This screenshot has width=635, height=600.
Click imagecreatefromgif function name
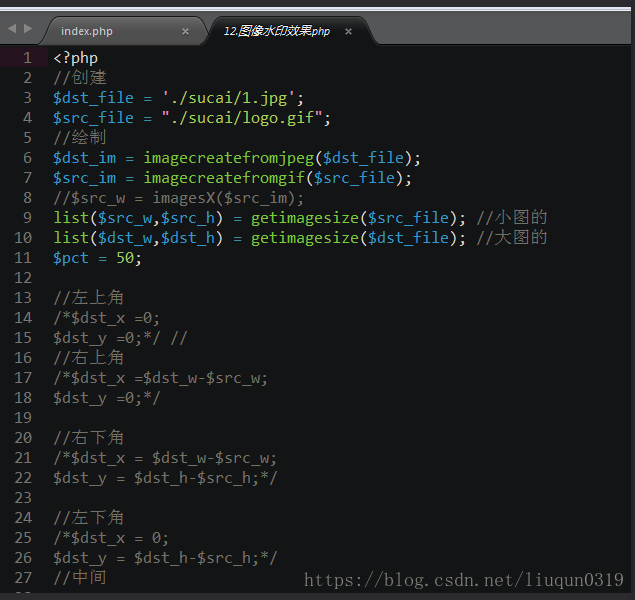(x=224, y=178)
